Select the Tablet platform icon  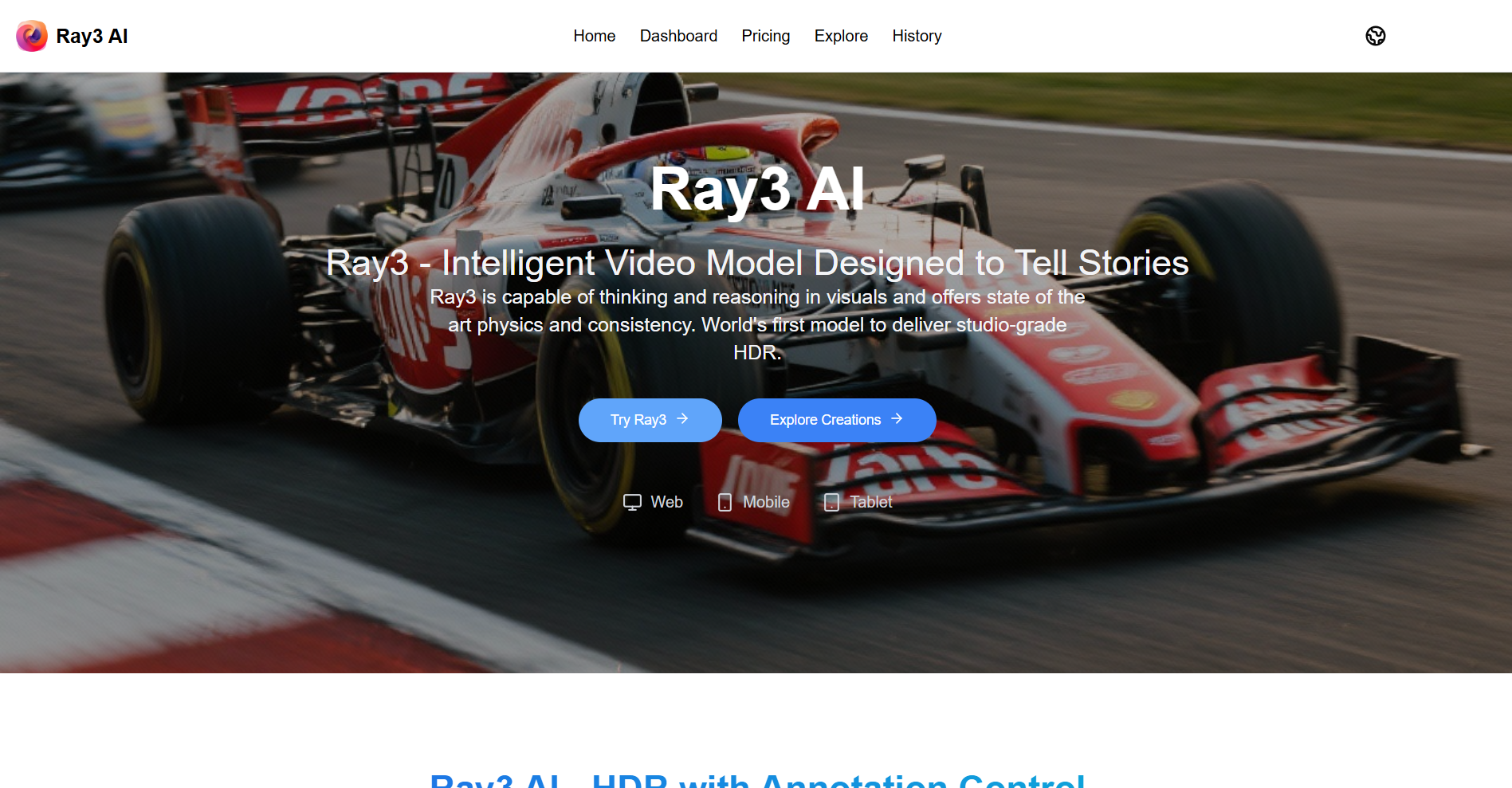[x=831, y=501]
